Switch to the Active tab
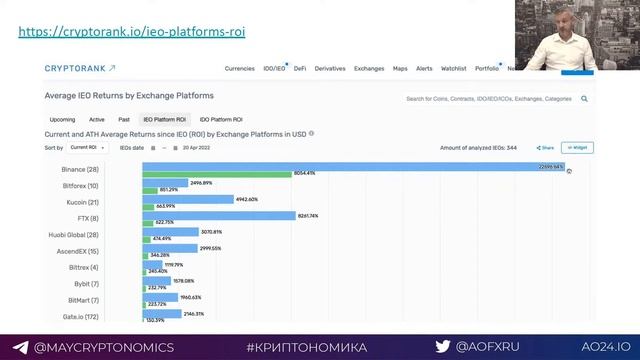The height and width of the screenshot is (360, 640). (x=97, y=120)
